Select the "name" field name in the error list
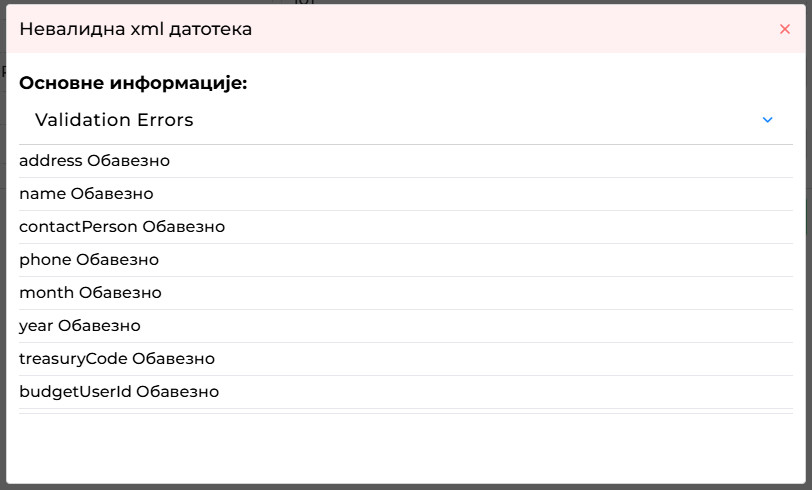Screen dimensions: 812x490 pos(42,194)
